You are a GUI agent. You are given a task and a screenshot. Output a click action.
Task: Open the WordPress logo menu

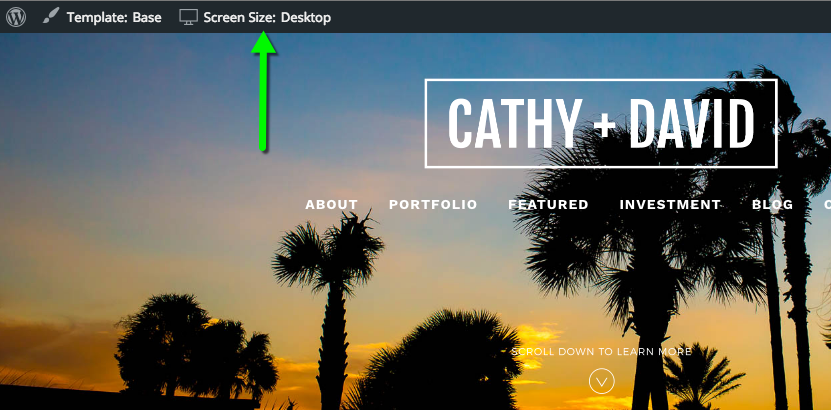tap(16, 17)
